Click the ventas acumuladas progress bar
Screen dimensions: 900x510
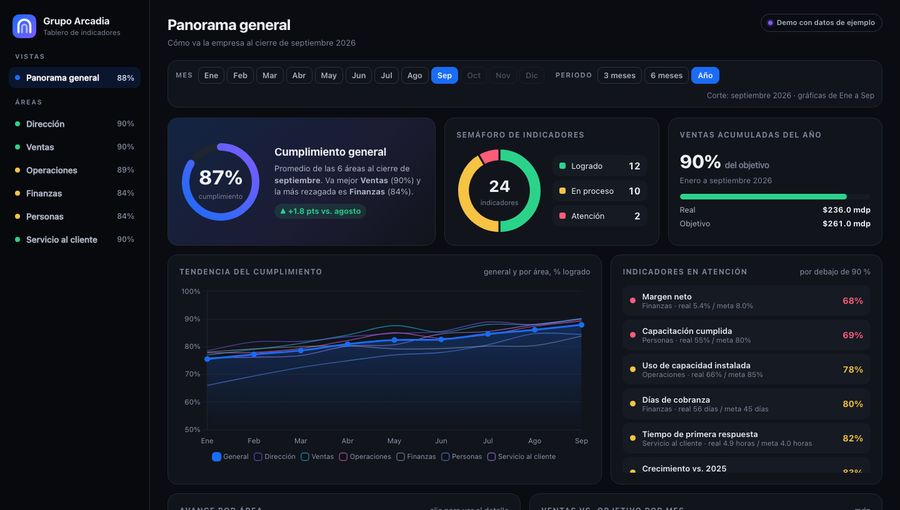pyautogui.click(x=775, y=197)
